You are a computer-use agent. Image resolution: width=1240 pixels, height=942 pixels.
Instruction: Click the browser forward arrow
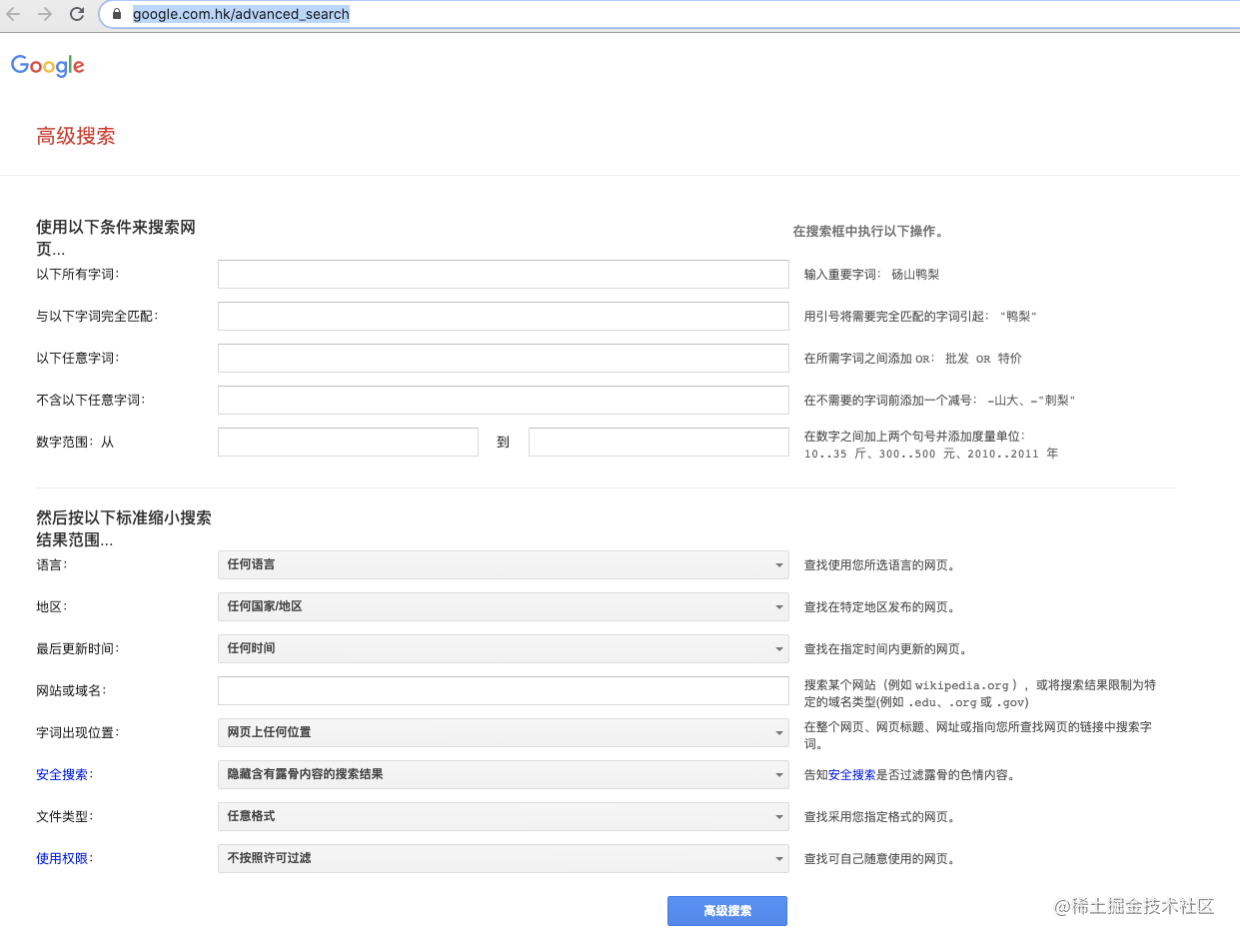click(44, 14)
